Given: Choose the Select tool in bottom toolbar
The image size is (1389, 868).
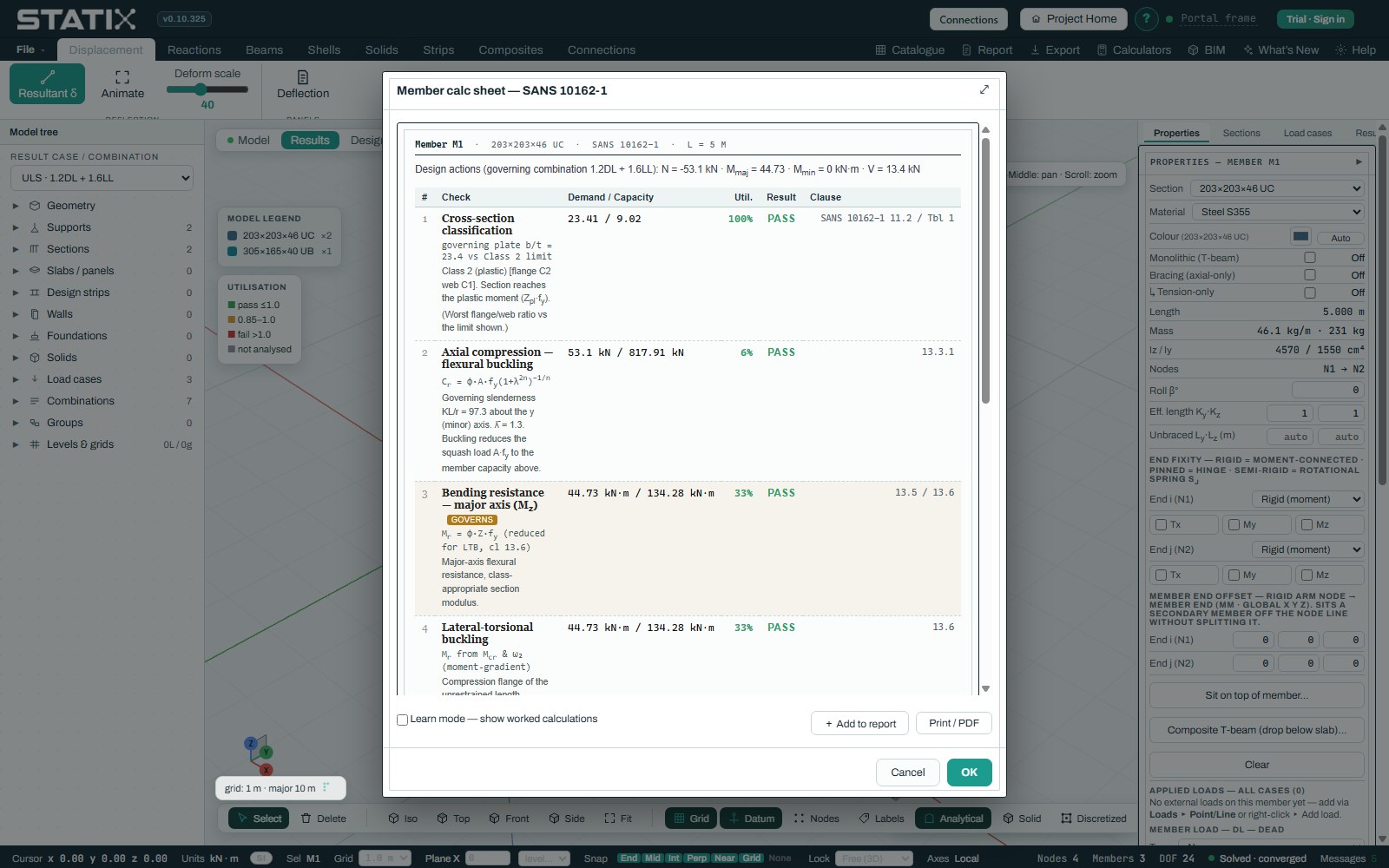Looking at the screenshot, I should [259, 819].
